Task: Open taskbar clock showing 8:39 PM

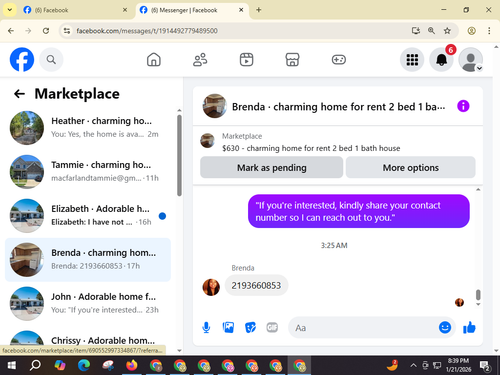Action: coord(459,365)
